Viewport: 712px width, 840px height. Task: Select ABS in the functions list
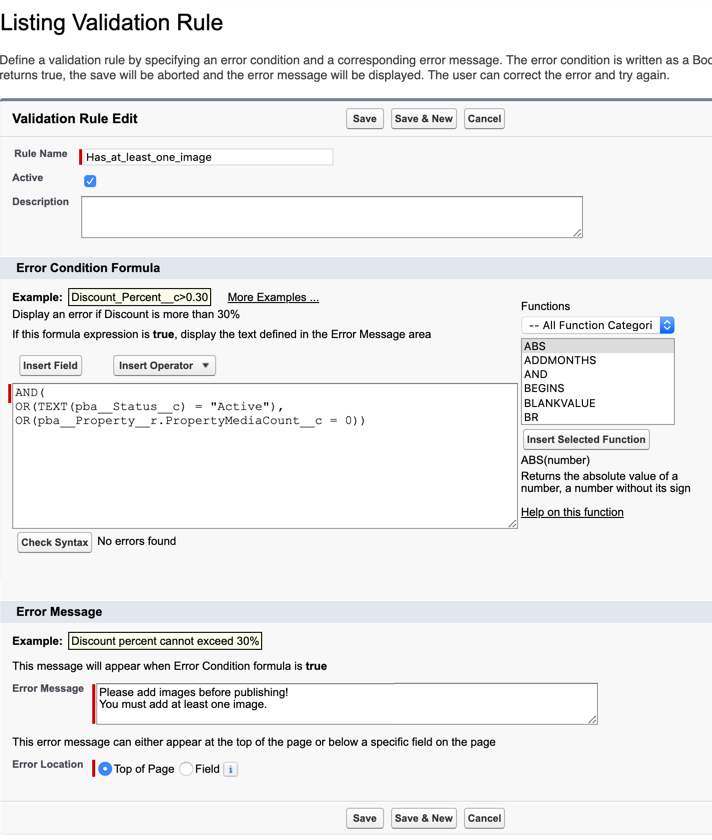click(x=597, y=346)
